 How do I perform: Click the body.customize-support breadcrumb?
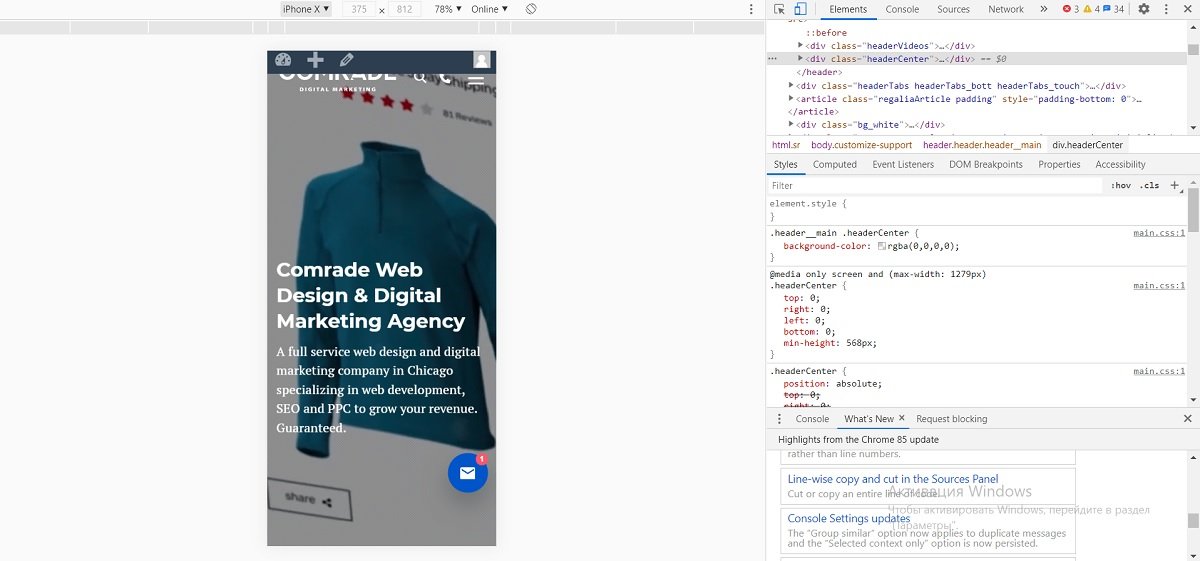click(861, 145)
